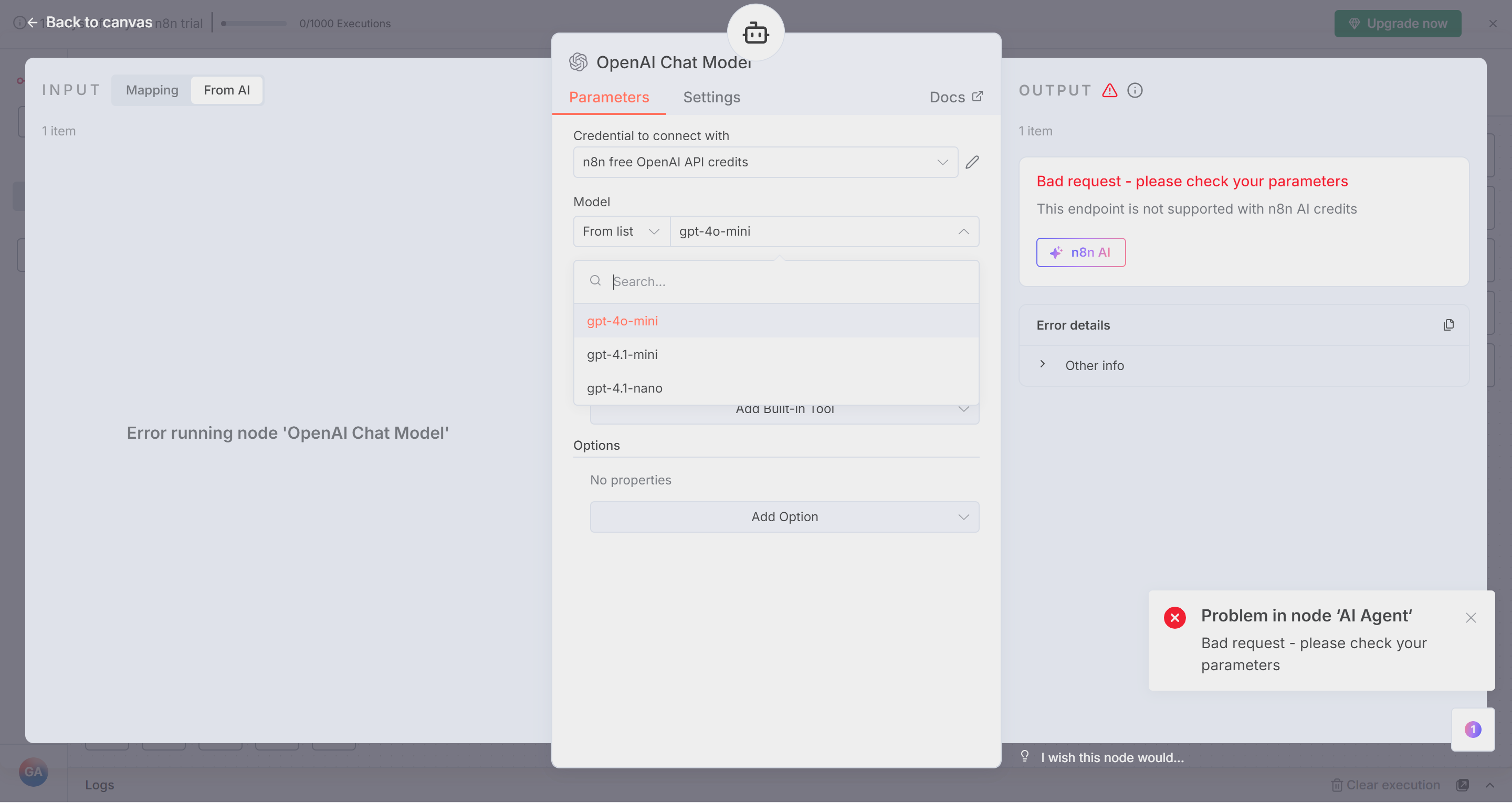1512x803 pixels.
Task: Click the lightbulb feedback icon
Action: [1024, 756]
